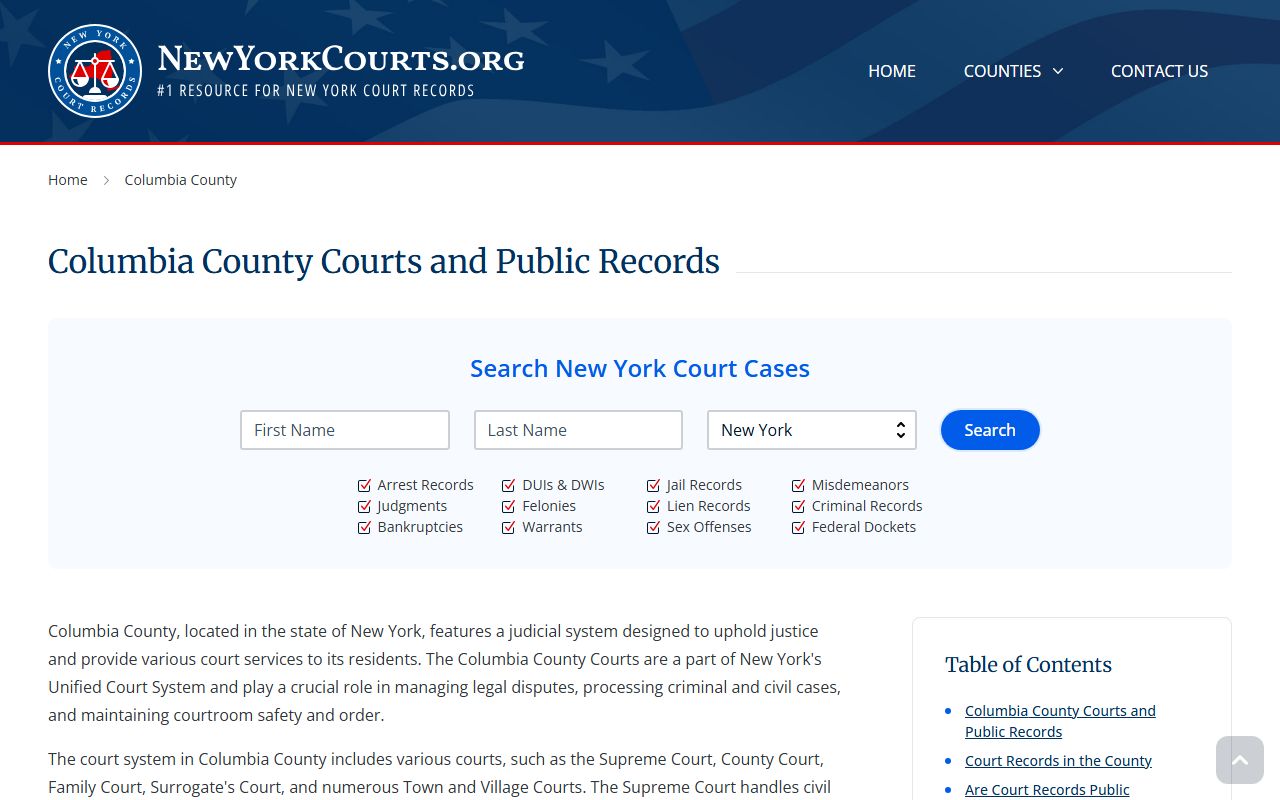Image resolution: width=1280 pixels, height=800 pixels.
Task: Click the Sex Offenses check icon
Action: tap(654, 527)
